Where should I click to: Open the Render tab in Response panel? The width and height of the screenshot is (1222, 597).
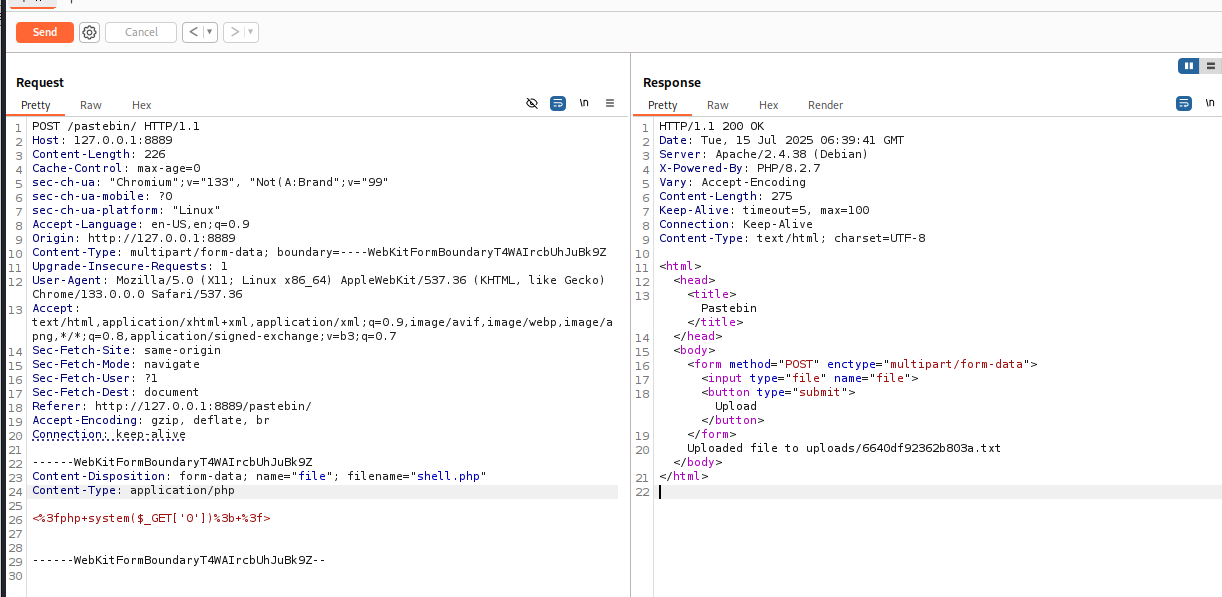(825, 105)
